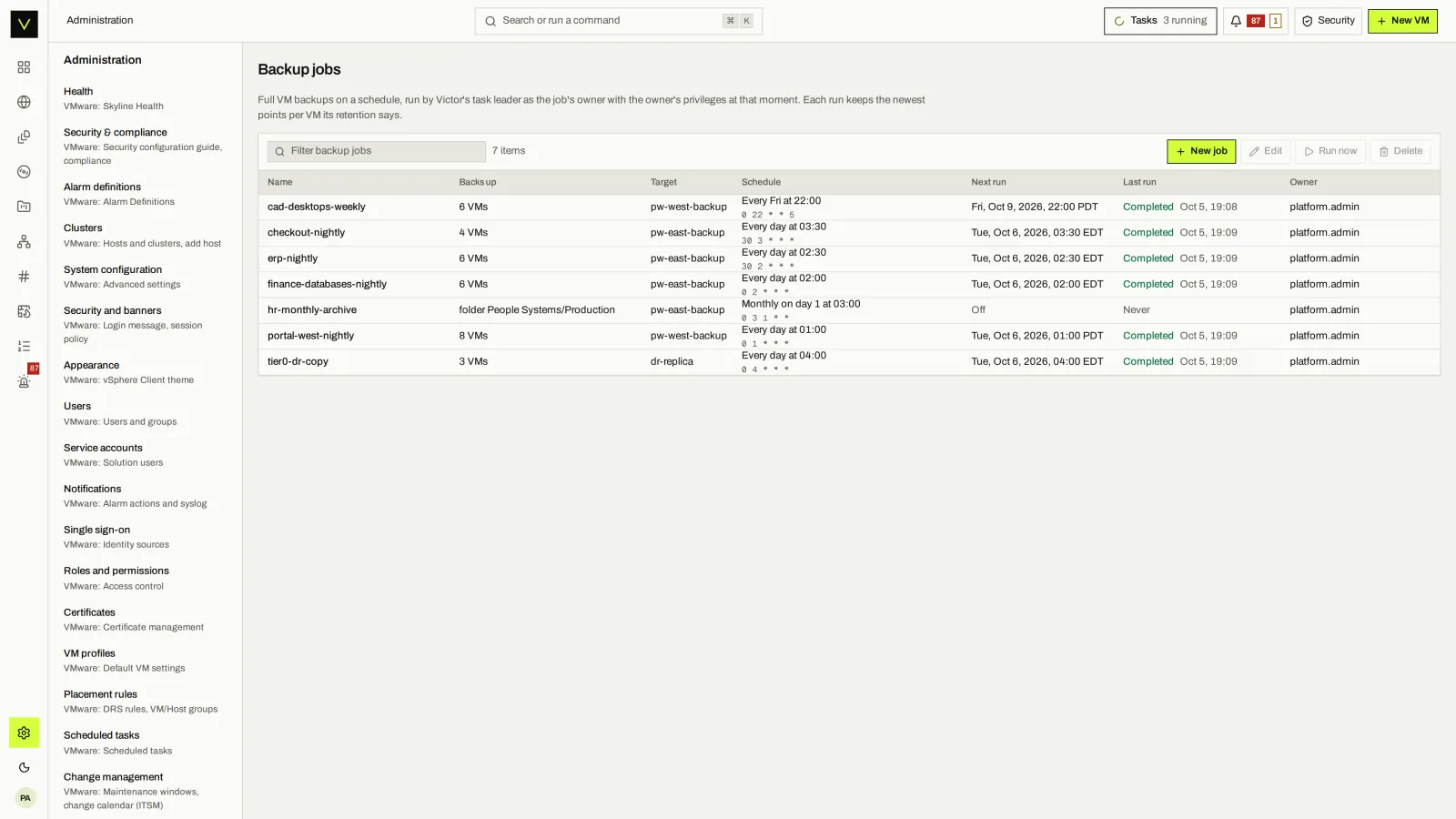Image resolution: width=1456 pixels, height=819 pixels.
Task: Click the Administration gear icon in the left rail
Action: click(24, 733)
